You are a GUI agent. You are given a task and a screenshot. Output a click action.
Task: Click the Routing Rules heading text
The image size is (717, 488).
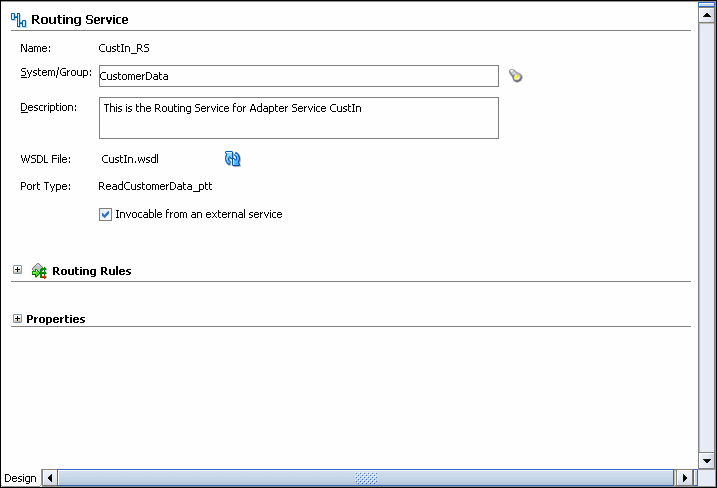pos(91,271)
